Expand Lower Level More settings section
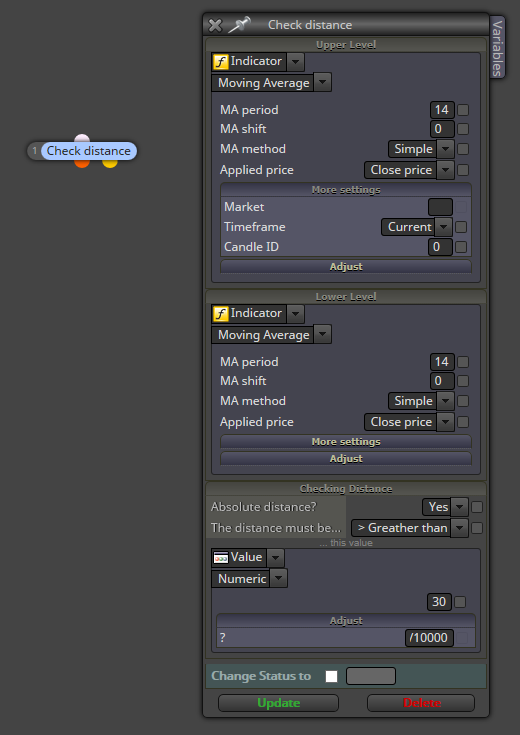Image resolution: width=520 pixels, height=735 pixels. click(346, 442)
